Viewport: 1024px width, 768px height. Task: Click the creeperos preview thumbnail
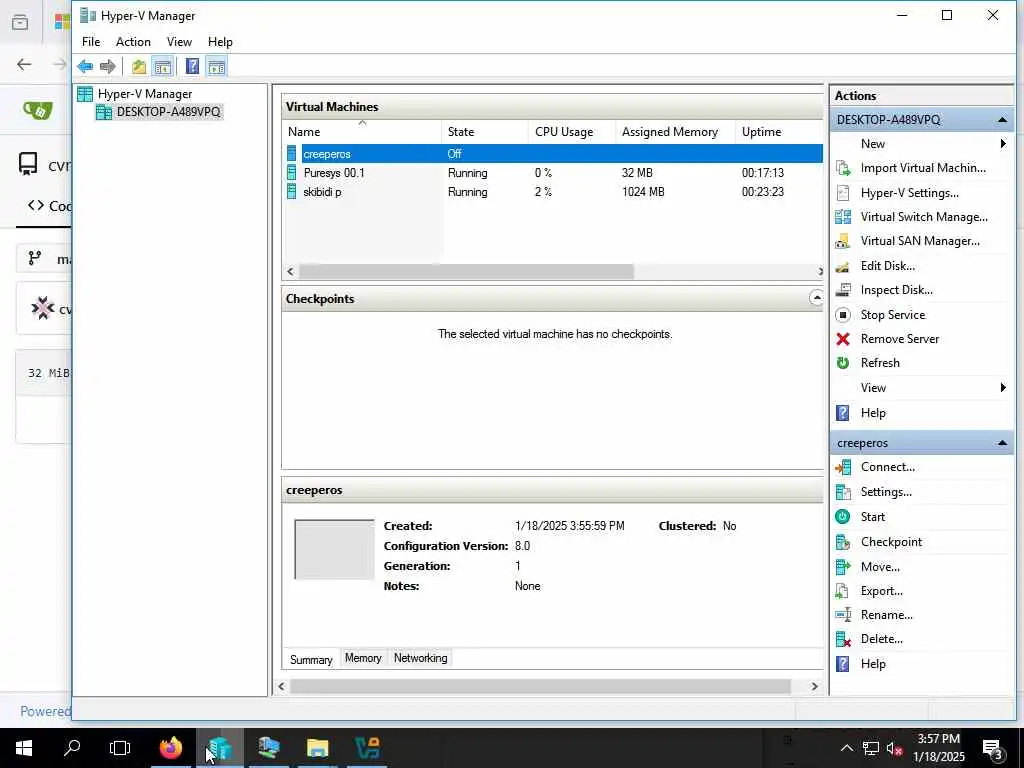pyautogui.click(x=334, y=549)
